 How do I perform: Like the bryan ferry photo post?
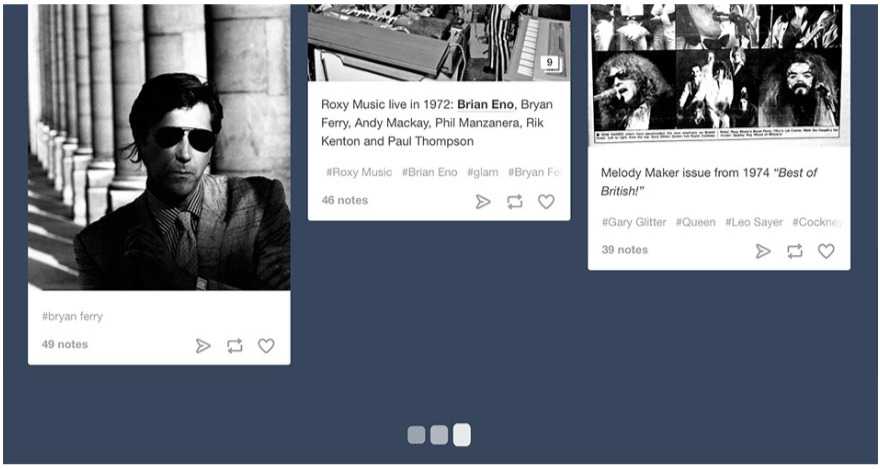[x=266, y=346]
